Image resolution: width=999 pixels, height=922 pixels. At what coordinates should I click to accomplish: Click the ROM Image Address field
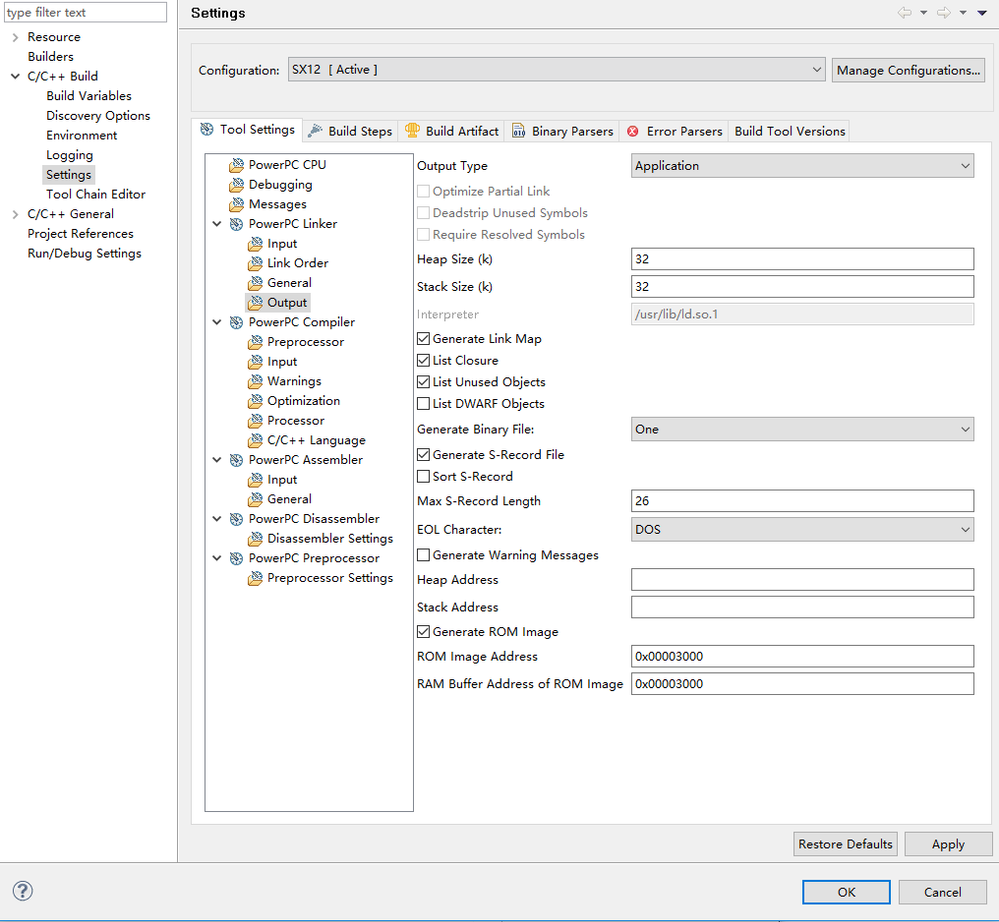[x=802, y=656]
